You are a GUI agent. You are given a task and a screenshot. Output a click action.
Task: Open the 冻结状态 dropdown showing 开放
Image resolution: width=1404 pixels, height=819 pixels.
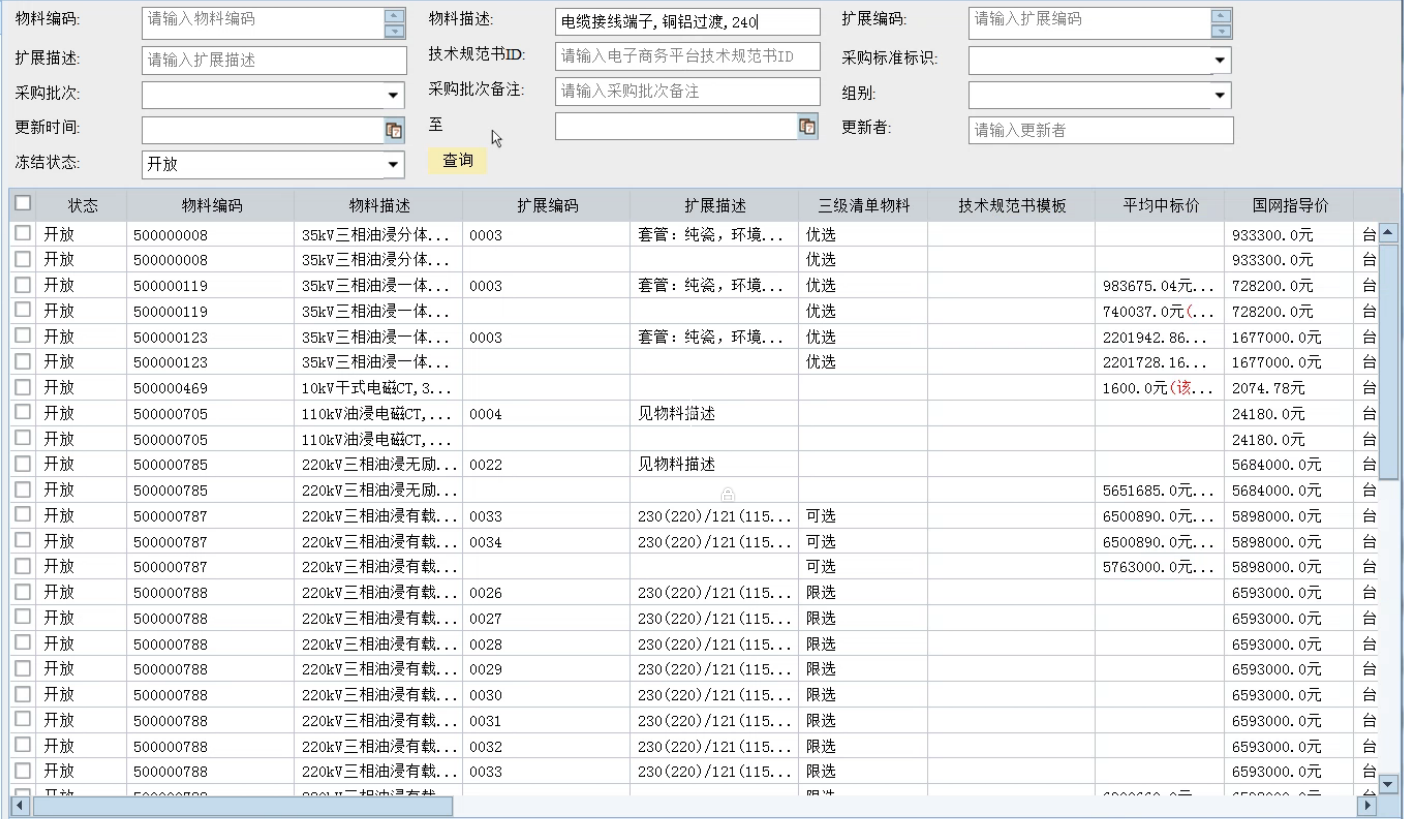pyautogui.click(x=393, y=166)
